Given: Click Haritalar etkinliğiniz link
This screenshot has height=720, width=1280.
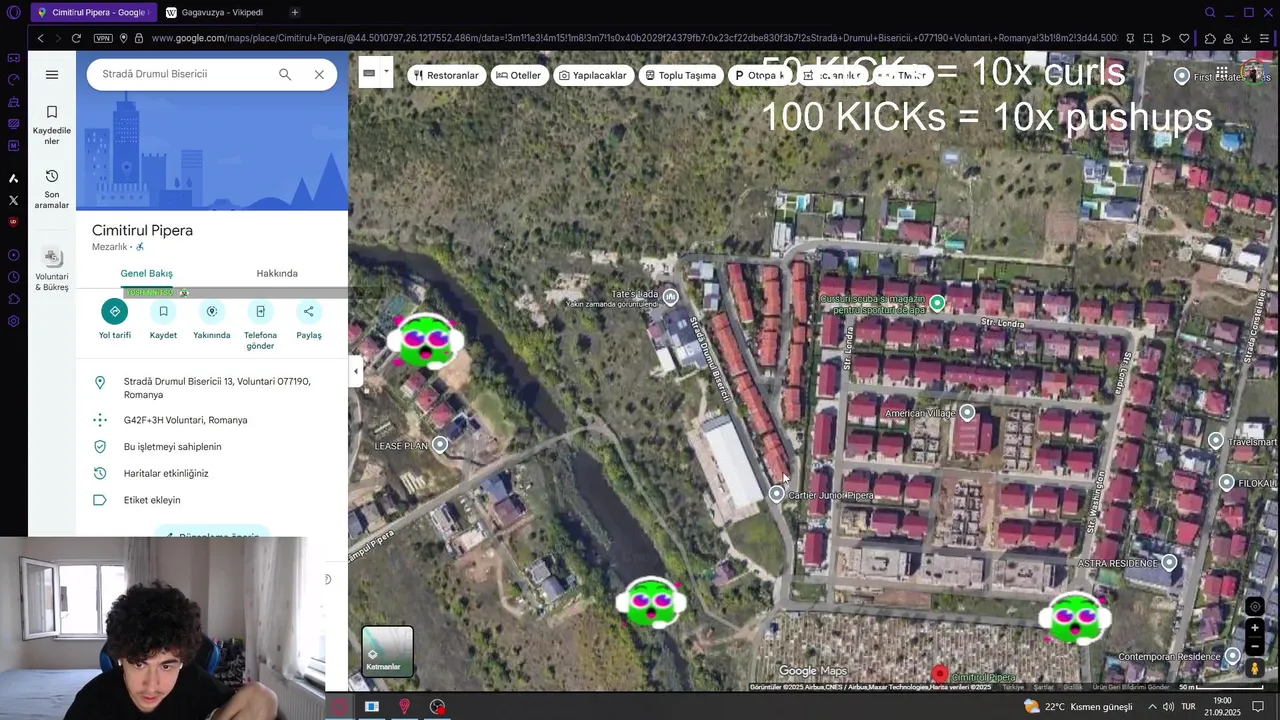Looking at the screenshot, I should pyautogui.click(x=212, y=473).
